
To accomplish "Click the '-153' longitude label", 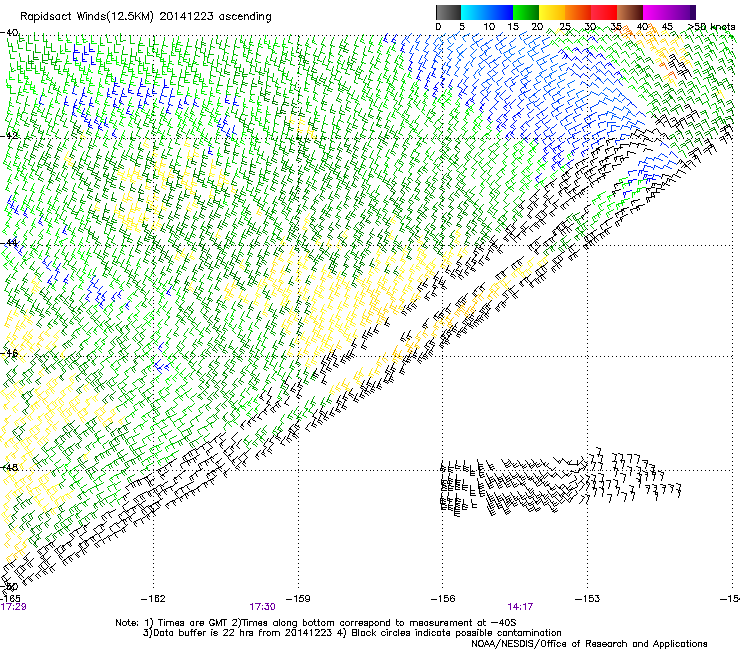I will click(588, 599).
